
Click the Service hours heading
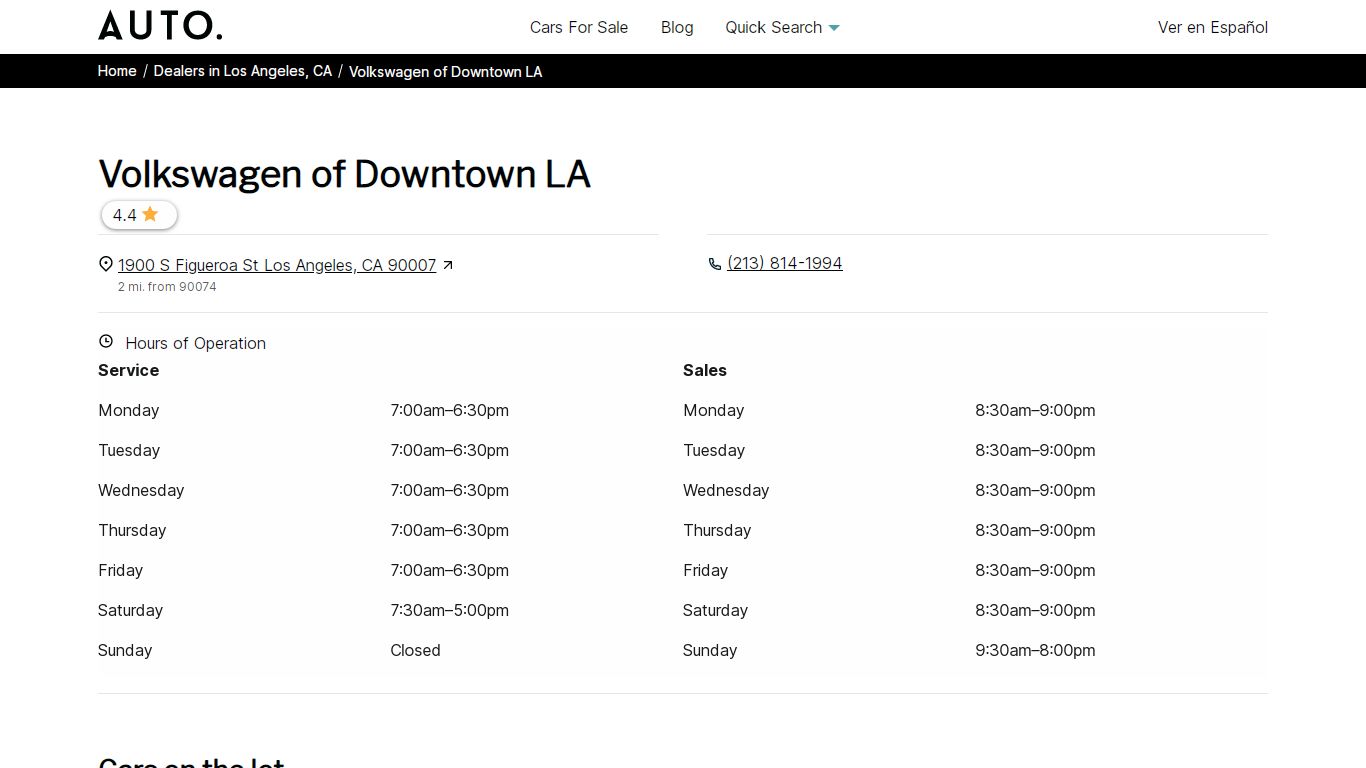coord(129,370)
